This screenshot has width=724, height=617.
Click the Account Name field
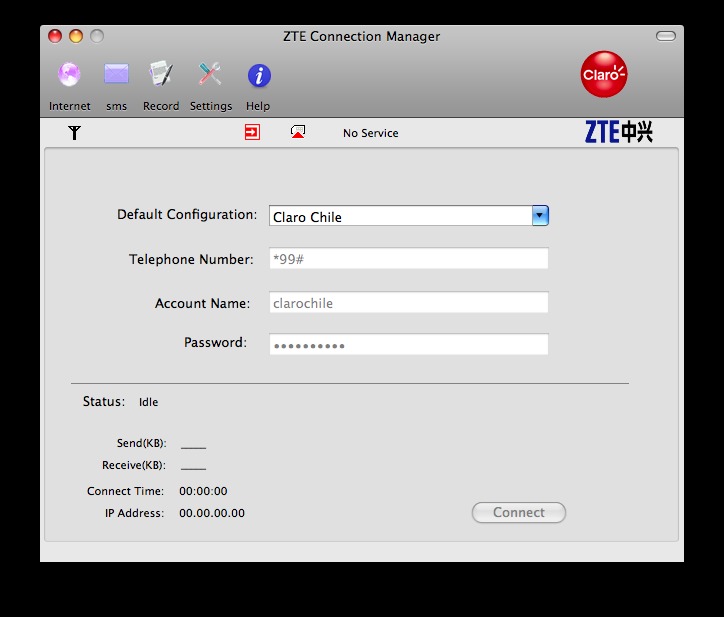(409, 302)
